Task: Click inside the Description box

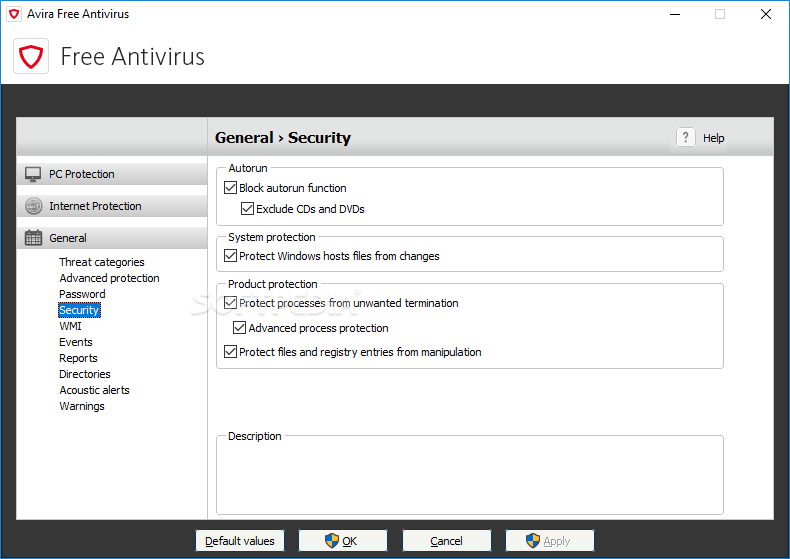Action: (470, 477)
